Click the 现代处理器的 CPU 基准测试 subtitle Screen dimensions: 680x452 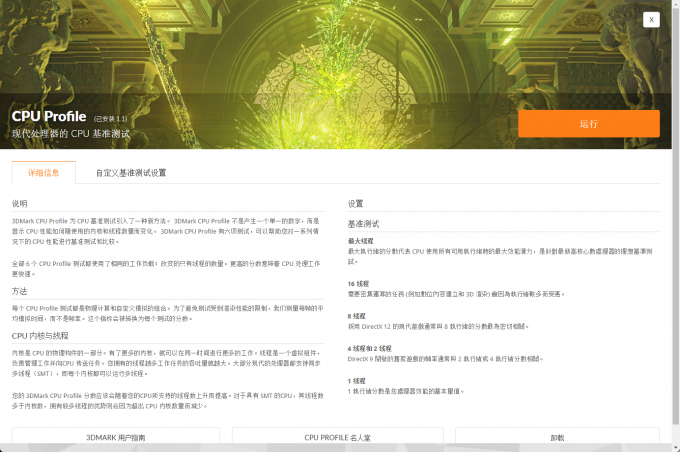tap(71, 134)
